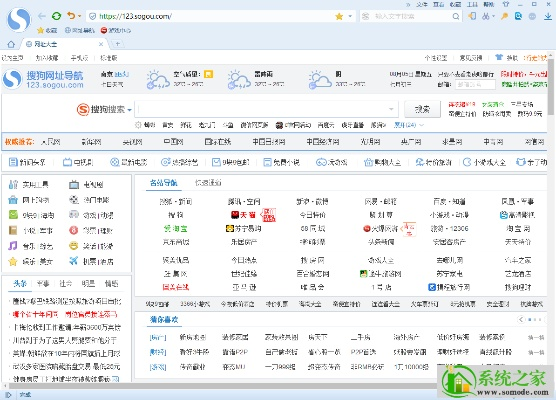Click the orange sidebar panel icon
556x400 pixels.
(x=472, y=16)
